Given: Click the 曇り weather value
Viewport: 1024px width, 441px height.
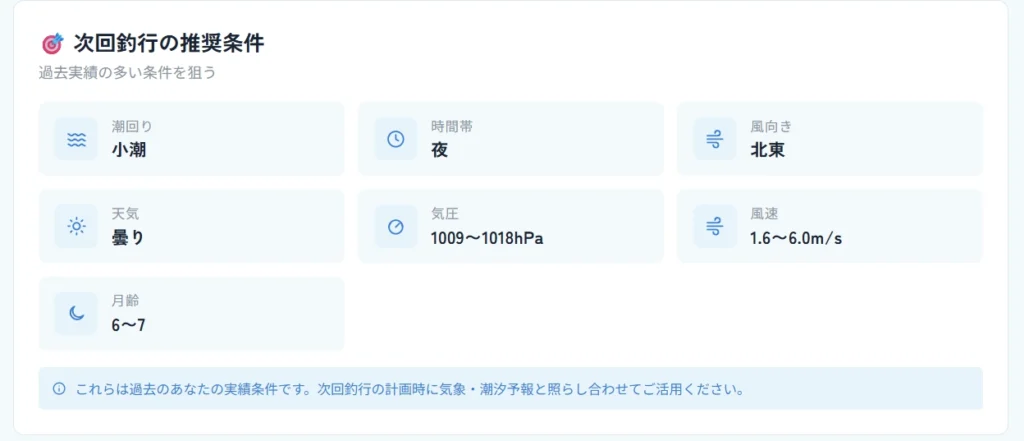Looking at the screenshot, I should coord(128,237).
